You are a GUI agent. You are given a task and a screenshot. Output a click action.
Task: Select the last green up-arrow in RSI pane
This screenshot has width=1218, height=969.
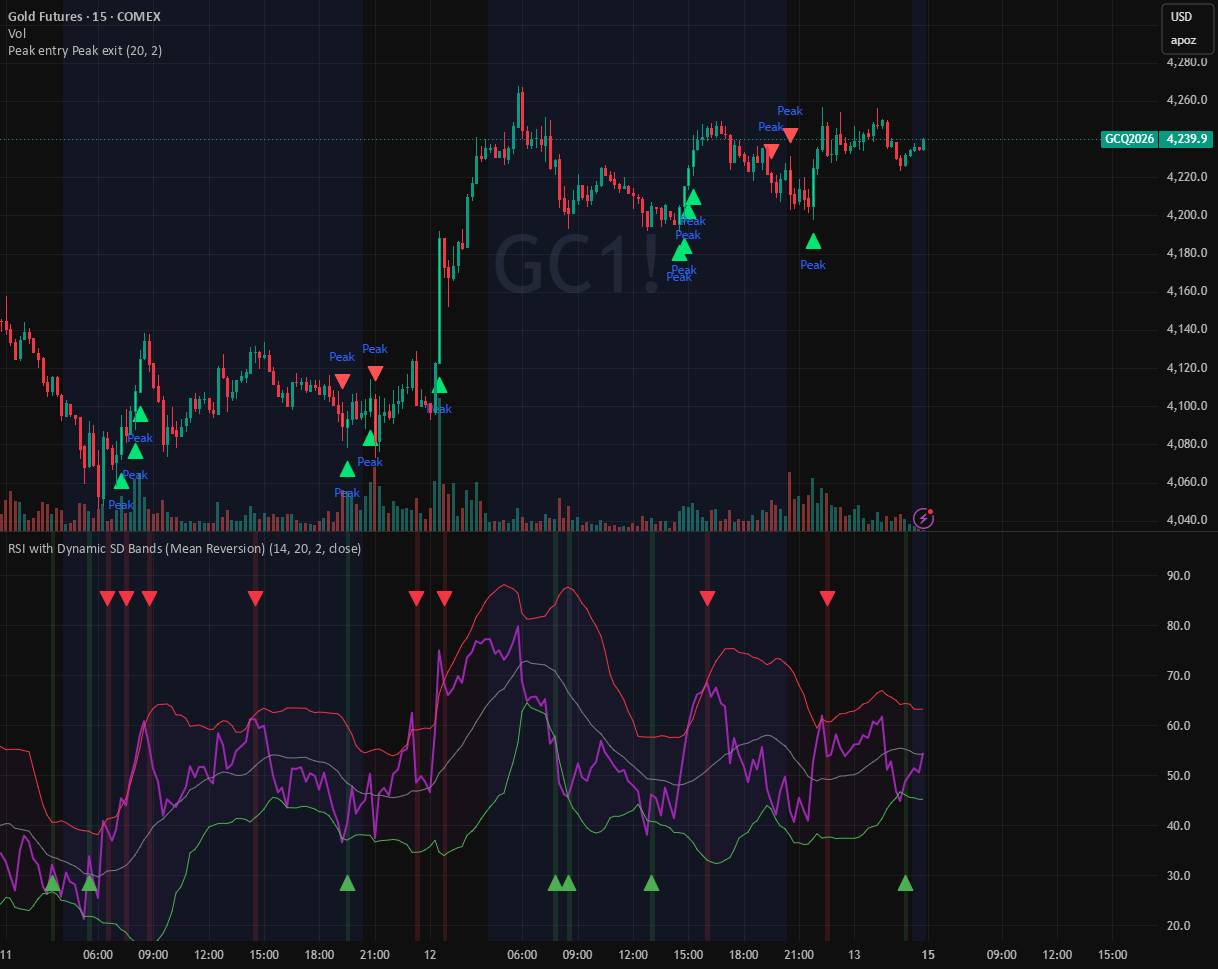pyautogui.click(x=905, y=883)
